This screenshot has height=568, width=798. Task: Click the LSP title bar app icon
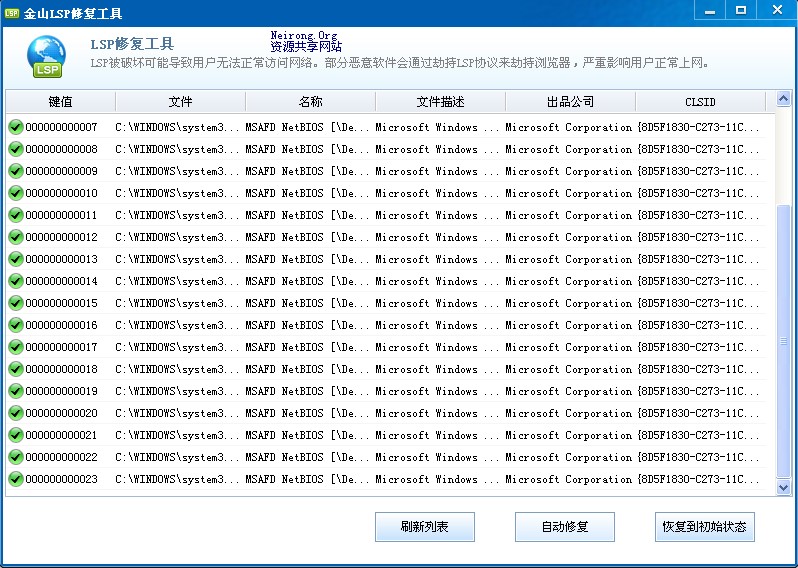[x=12, y=13]
